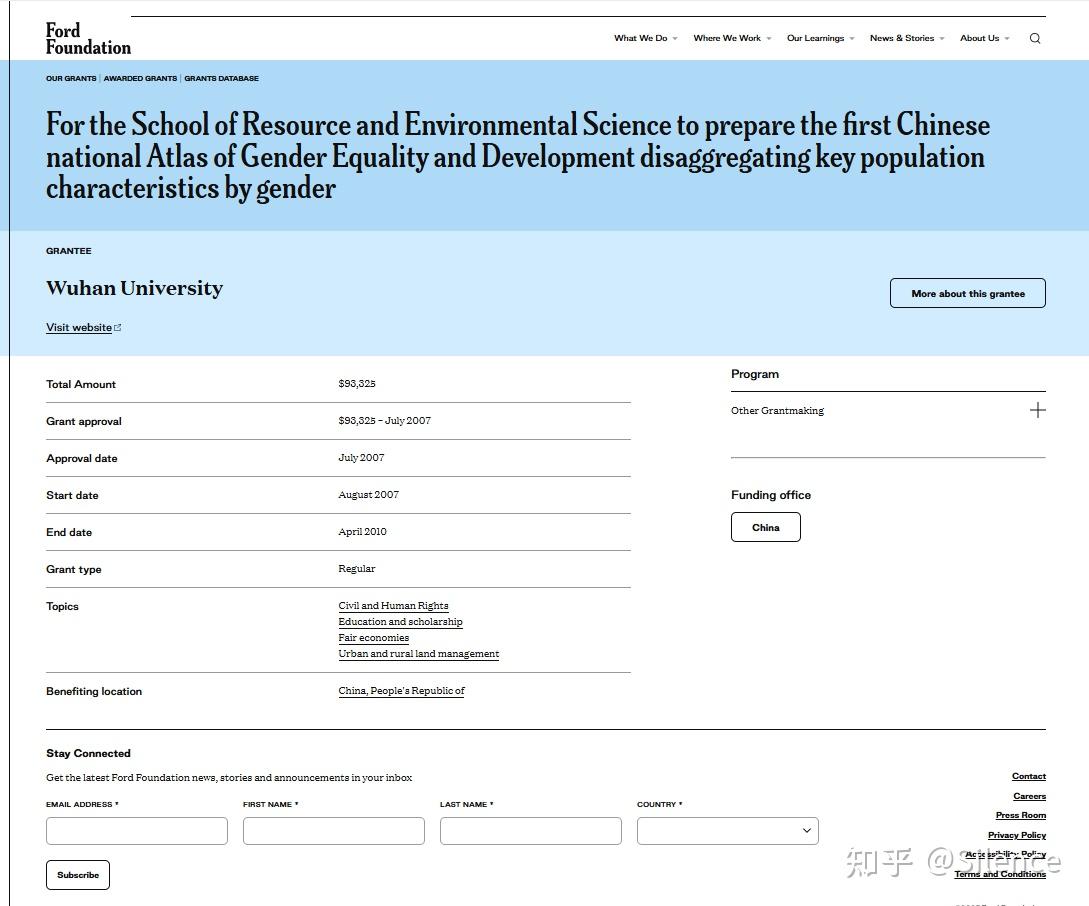Open the Careers footer link
Screen dimensions: 1089x906
click(x=1029, y=796)
